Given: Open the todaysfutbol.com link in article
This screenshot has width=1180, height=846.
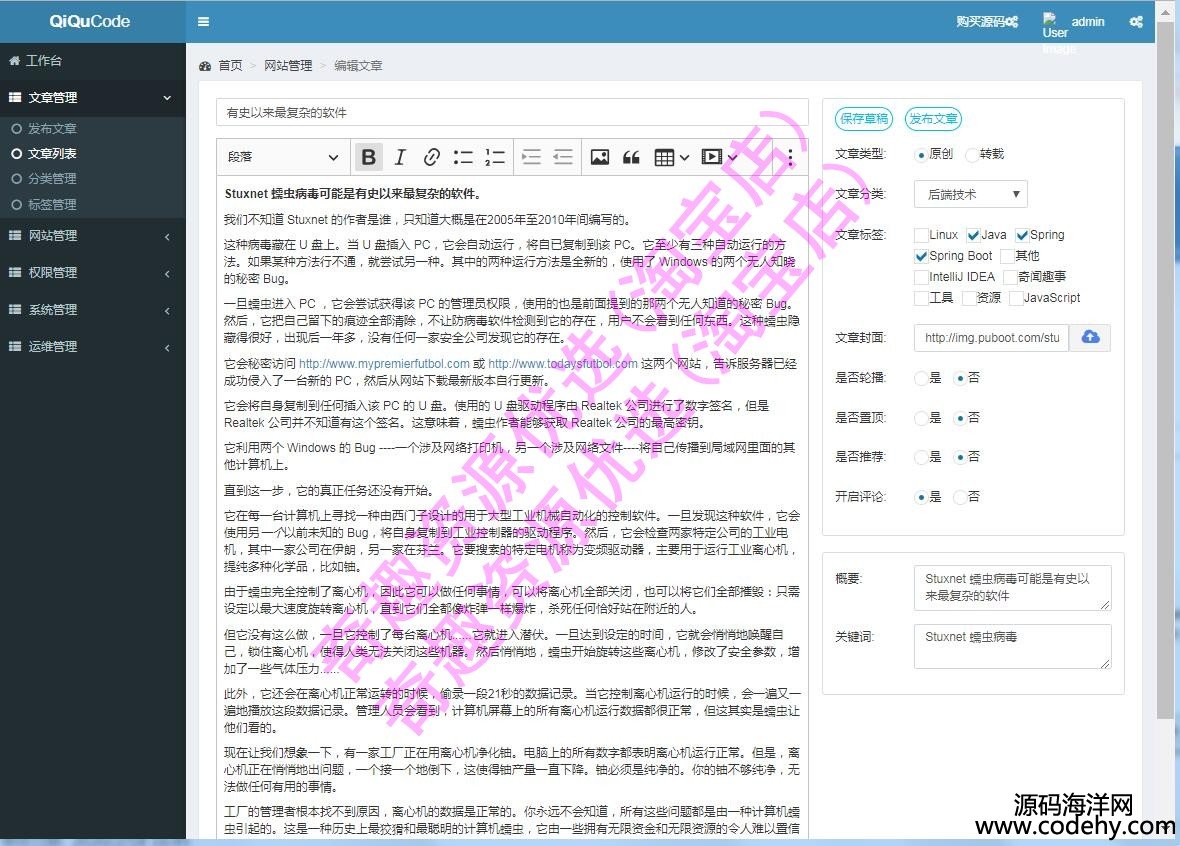Looking at the screenshot, I should (x=563, y=364).
